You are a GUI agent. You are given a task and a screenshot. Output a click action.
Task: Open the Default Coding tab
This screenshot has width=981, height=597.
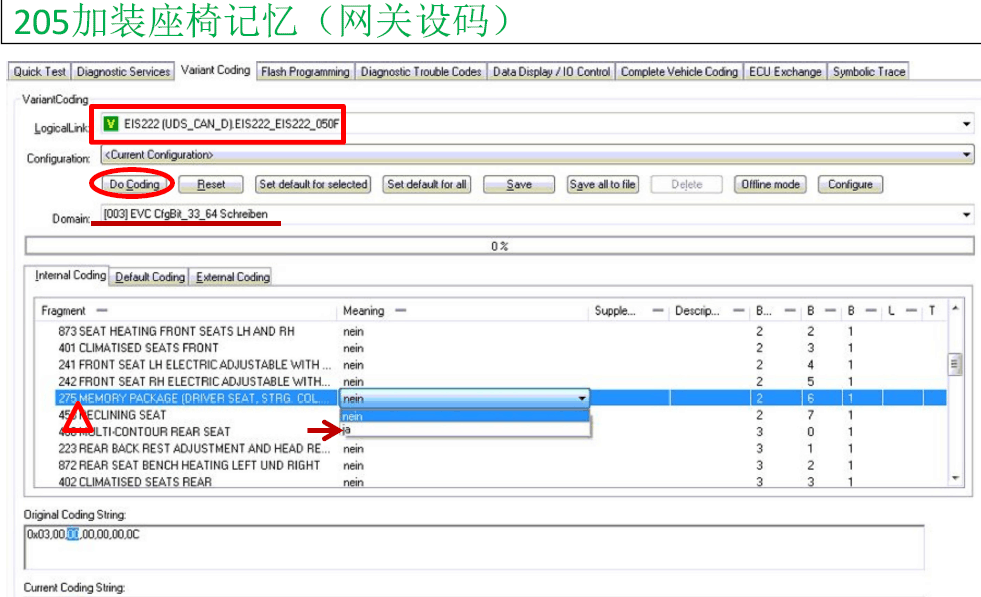coord(150,277)
